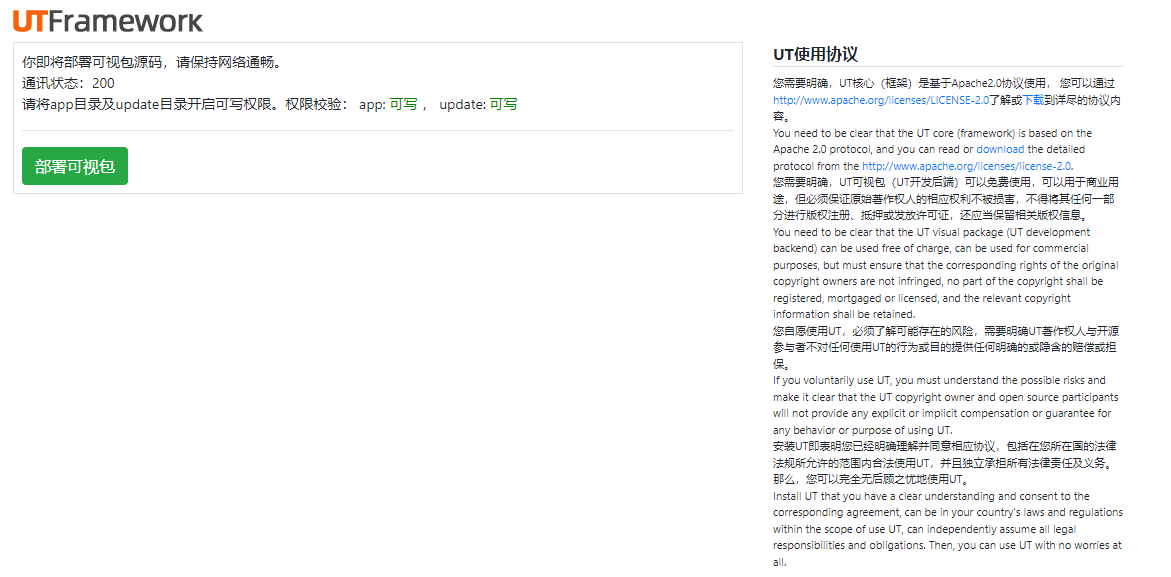Click the green 可写 status next to update
This screenshot has height=577, width=1171.
pos(503,104)
